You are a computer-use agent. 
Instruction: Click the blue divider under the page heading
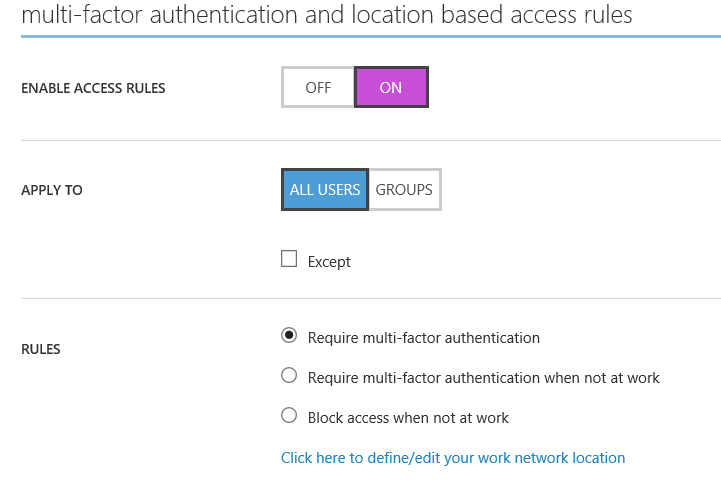[x=371, y=36]
